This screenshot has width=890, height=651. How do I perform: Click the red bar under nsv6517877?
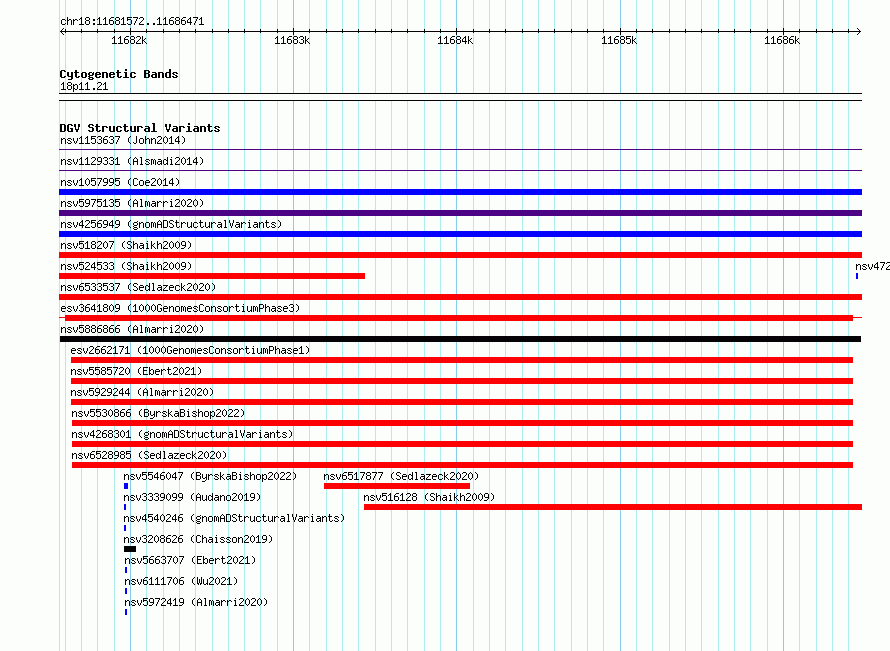tap(397, 486)
